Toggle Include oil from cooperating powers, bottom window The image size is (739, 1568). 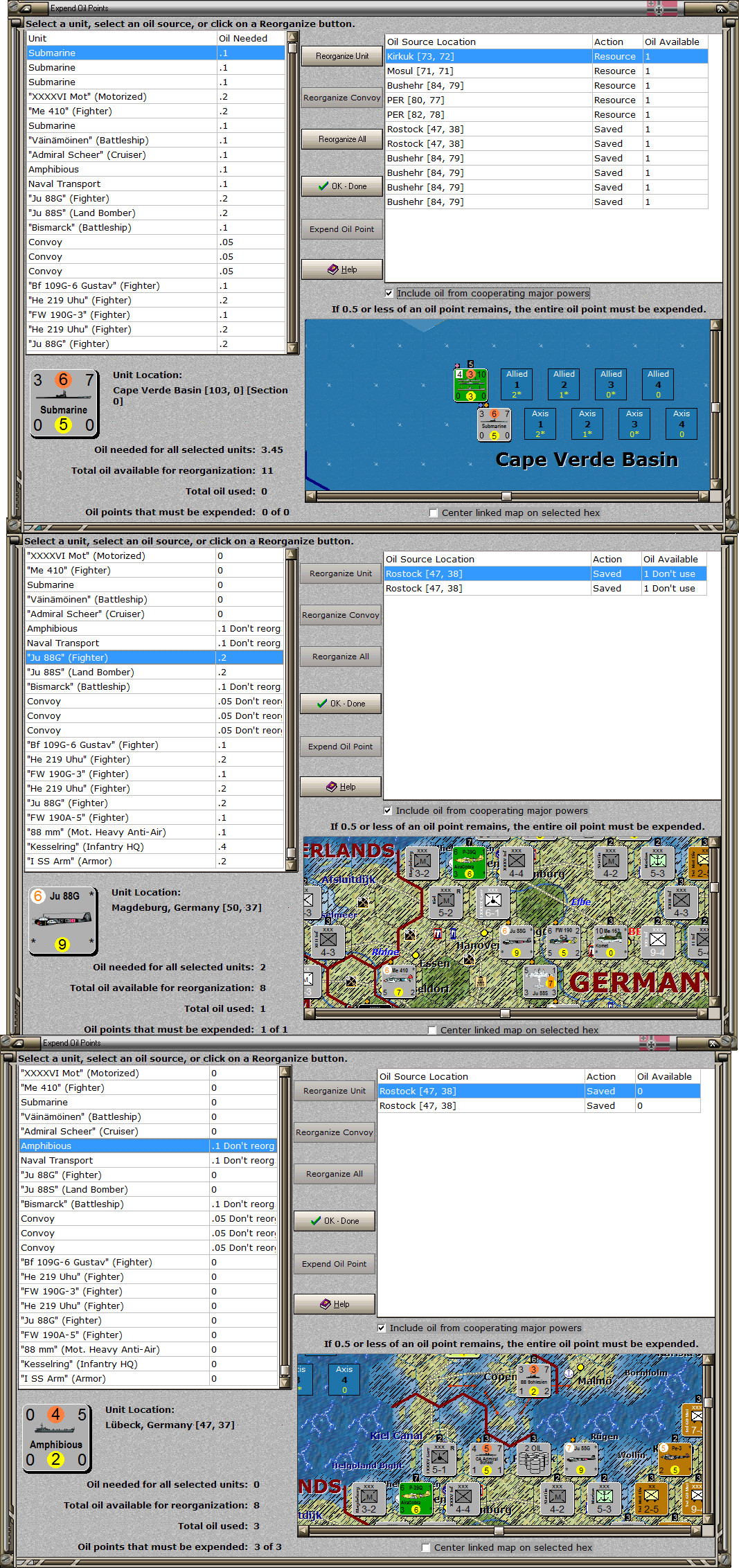coord(381,1328)
